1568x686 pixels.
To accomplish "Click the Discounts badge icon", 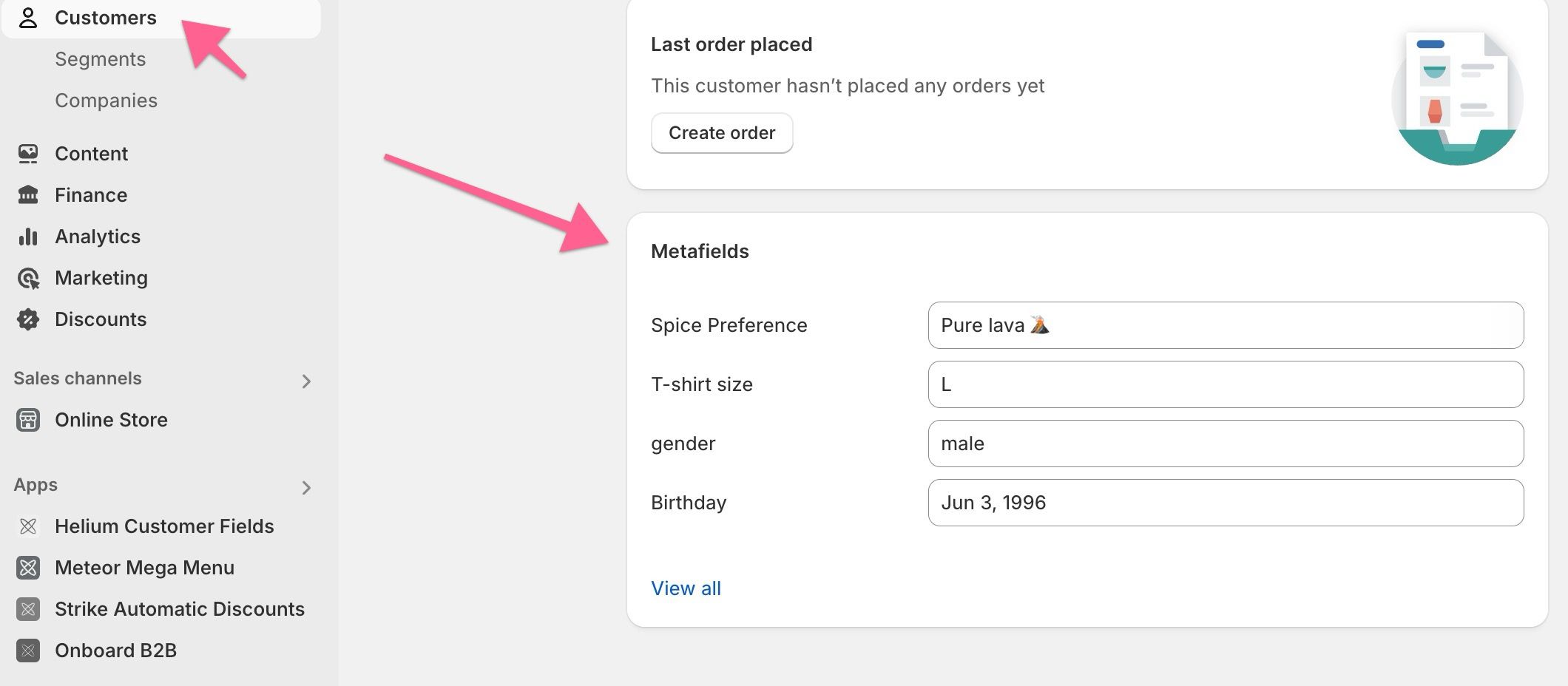I will tap(28, 319).
